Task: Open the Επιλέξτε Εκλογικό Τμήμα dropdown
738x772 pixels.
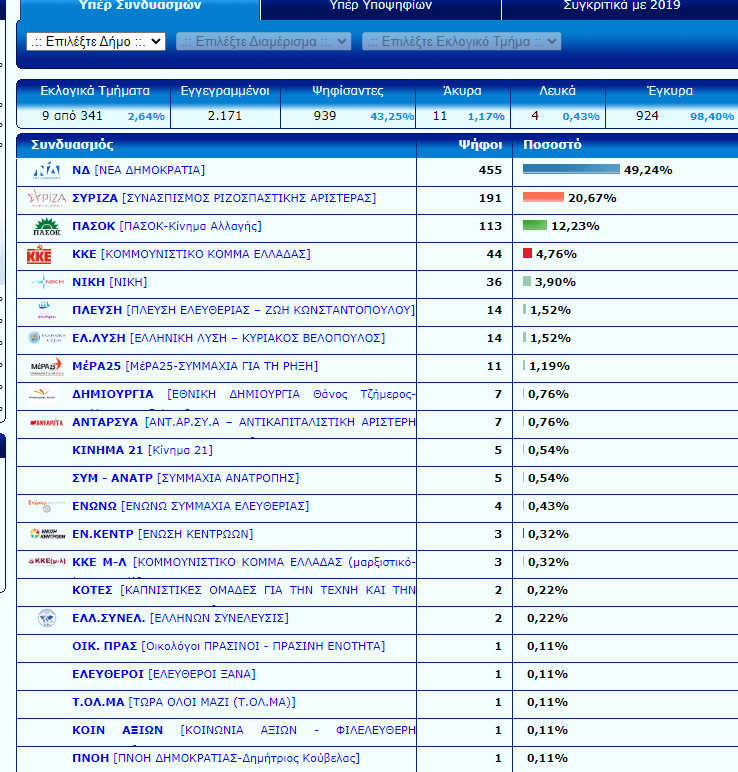Action: [x=461, y=41]
